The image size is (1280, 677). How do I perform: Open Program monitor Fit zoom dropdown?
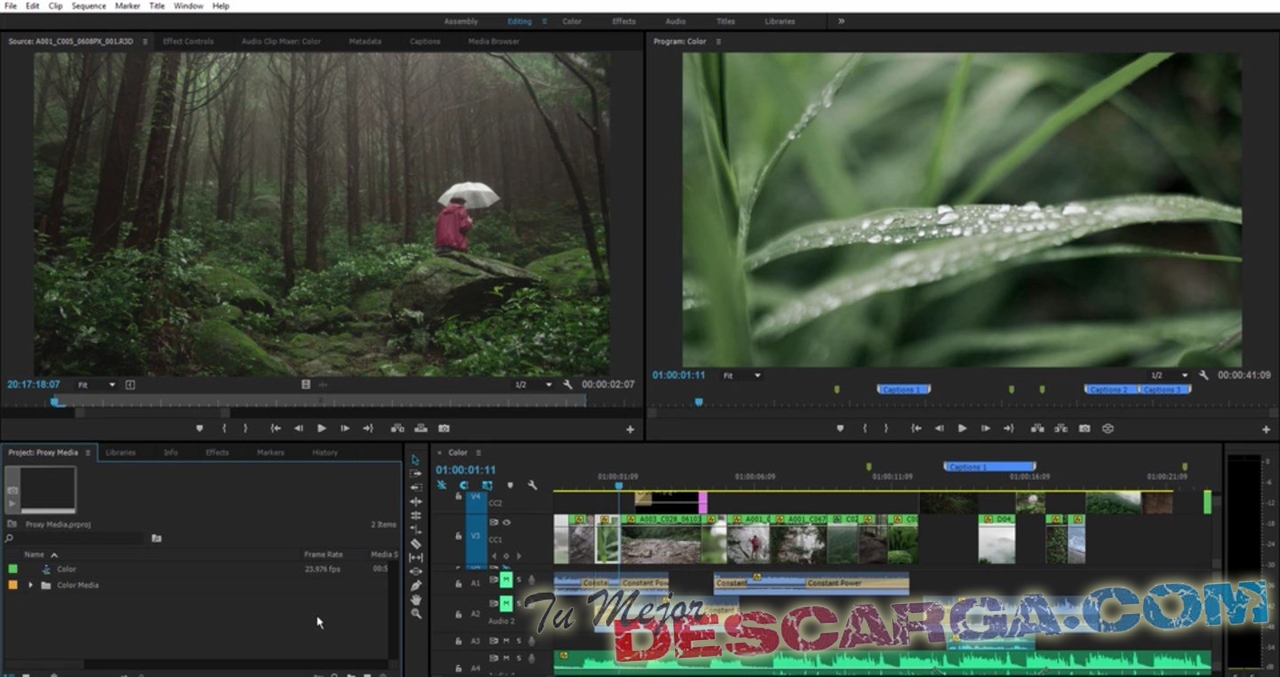(x=741, y=375)
